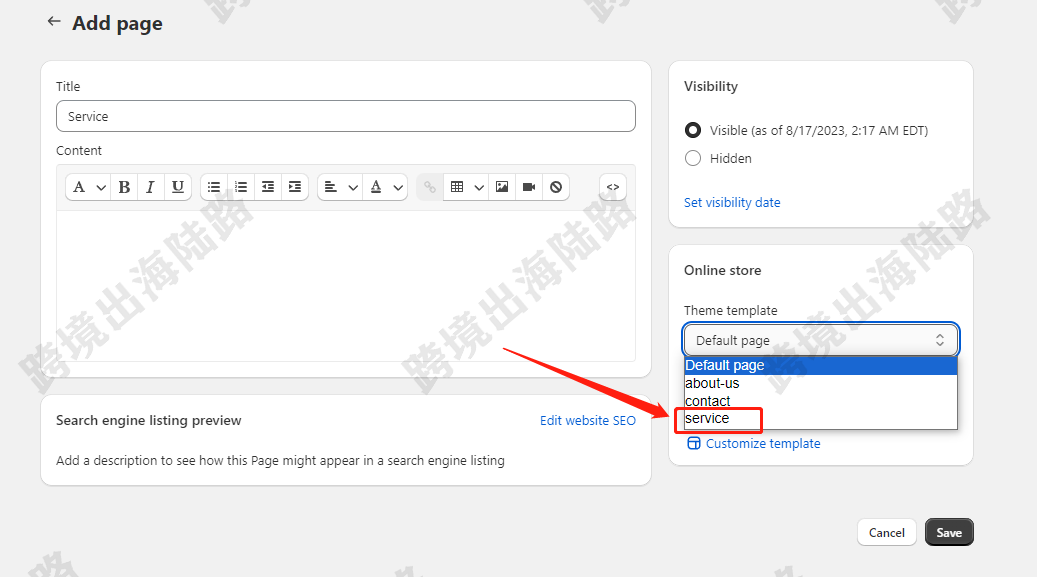This screenshot has width=1037, height=577.
Task: Open the text alignment menu
Action: tap(331, 187)
